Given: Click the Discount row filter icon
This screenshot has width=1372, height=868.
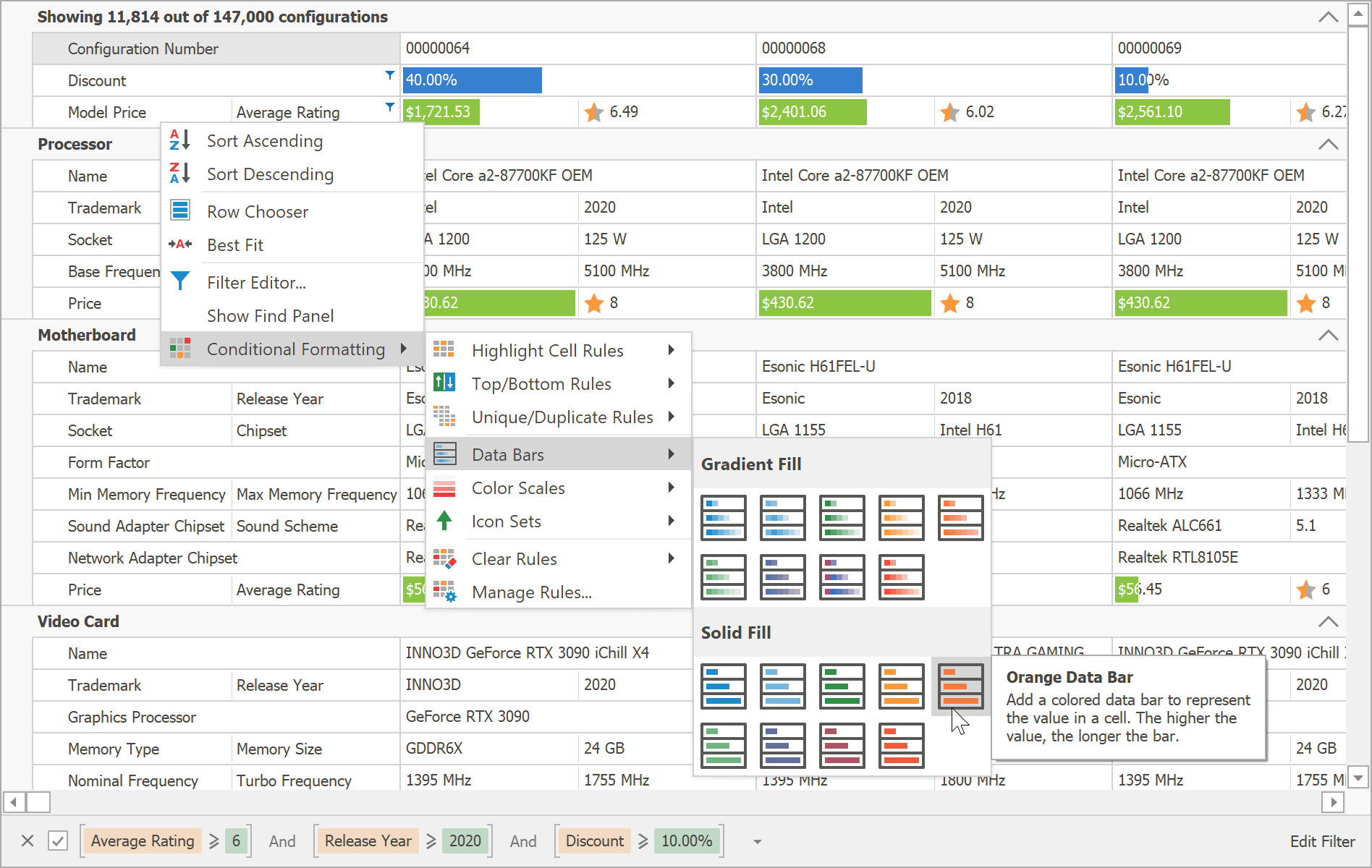Looking at the screenshot, I should [390, 75].
